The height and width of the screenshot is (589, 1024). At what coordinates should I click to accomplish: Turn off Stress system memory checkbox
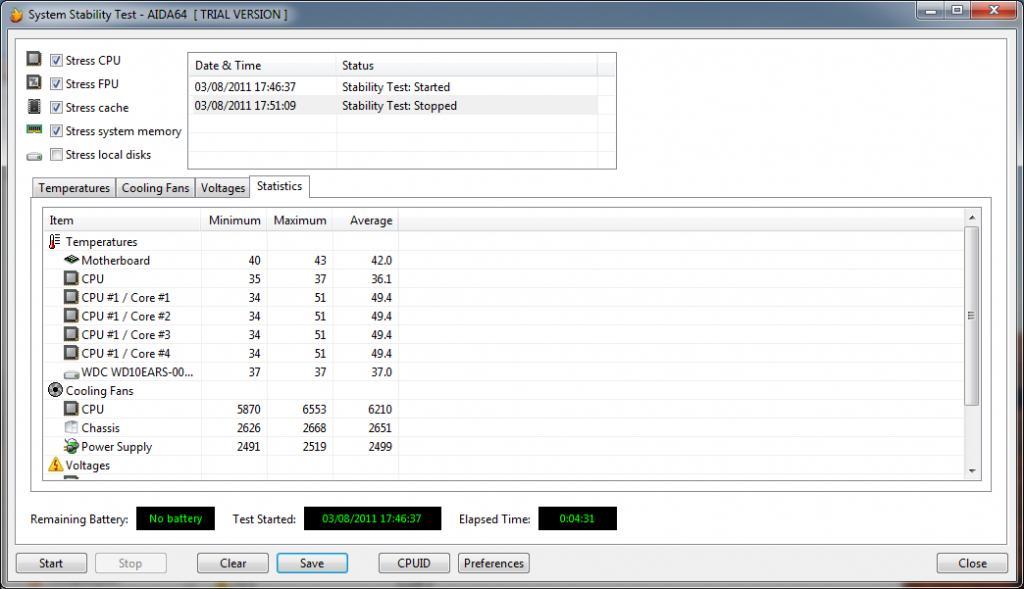(56, 131)
